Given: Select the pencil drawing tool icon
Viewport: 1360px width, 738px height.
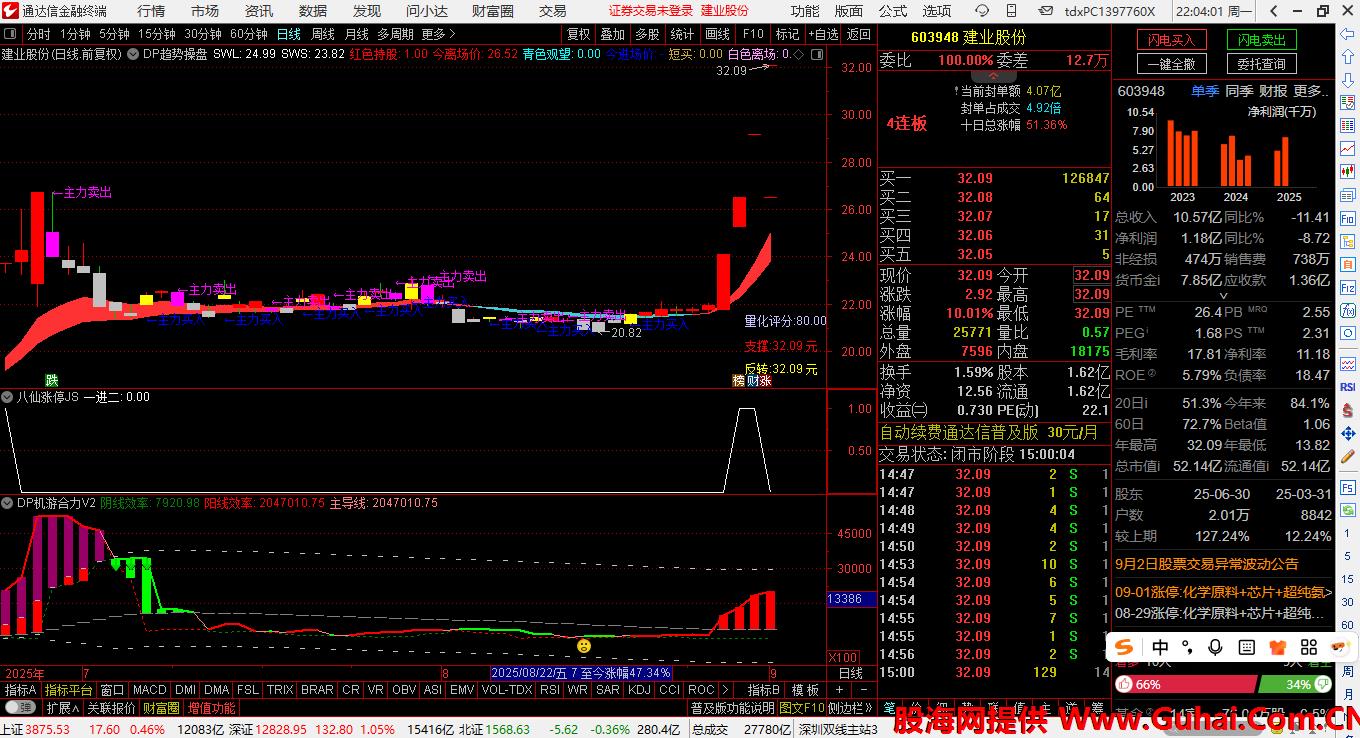Looking at the screenshot, I should (1347, 457).
